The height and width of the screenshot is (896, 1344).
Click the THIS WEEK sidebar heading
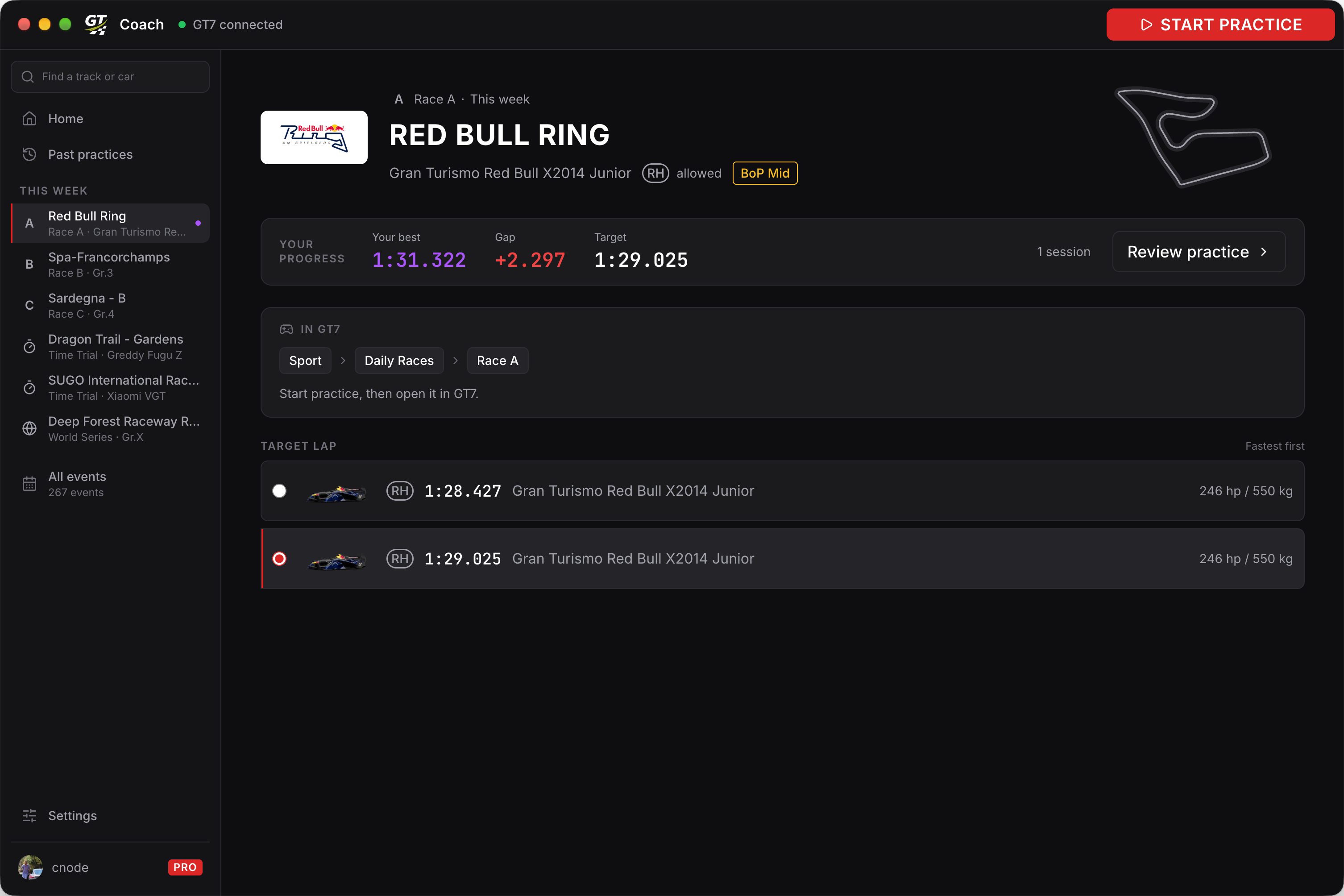pos(54,190)
